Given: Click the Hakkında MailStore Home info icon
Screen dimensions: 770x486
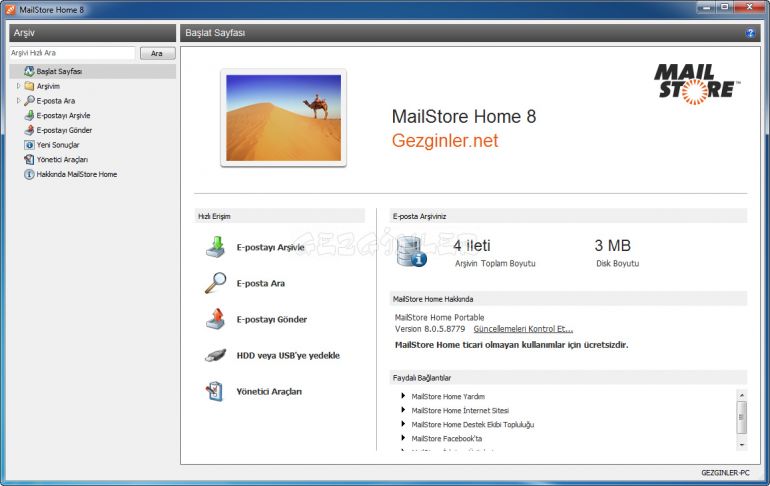Looking at the screenshot, I should pyautogui.click(x=29, y=174).
